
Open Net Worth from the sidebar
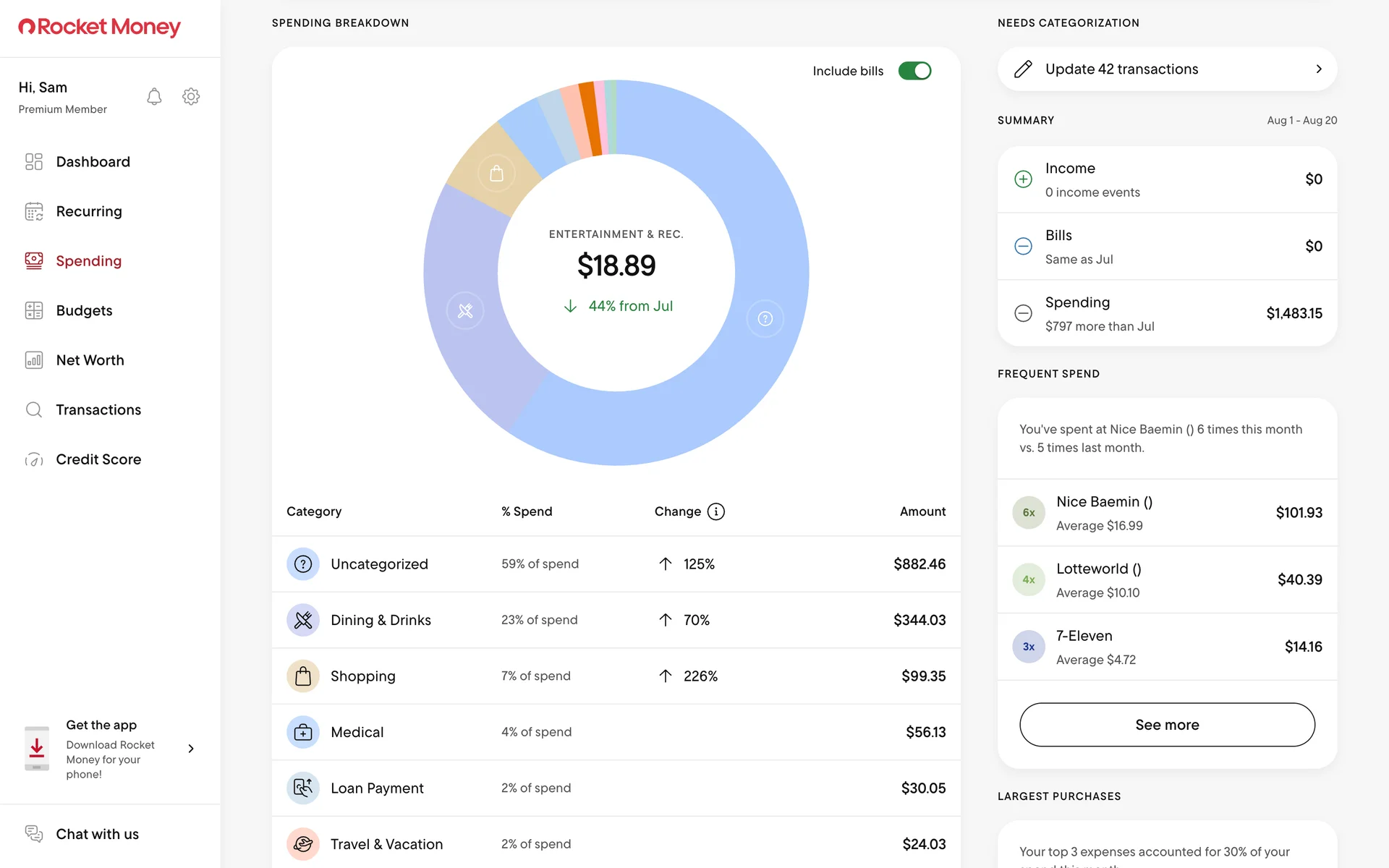tap(90, 360)
